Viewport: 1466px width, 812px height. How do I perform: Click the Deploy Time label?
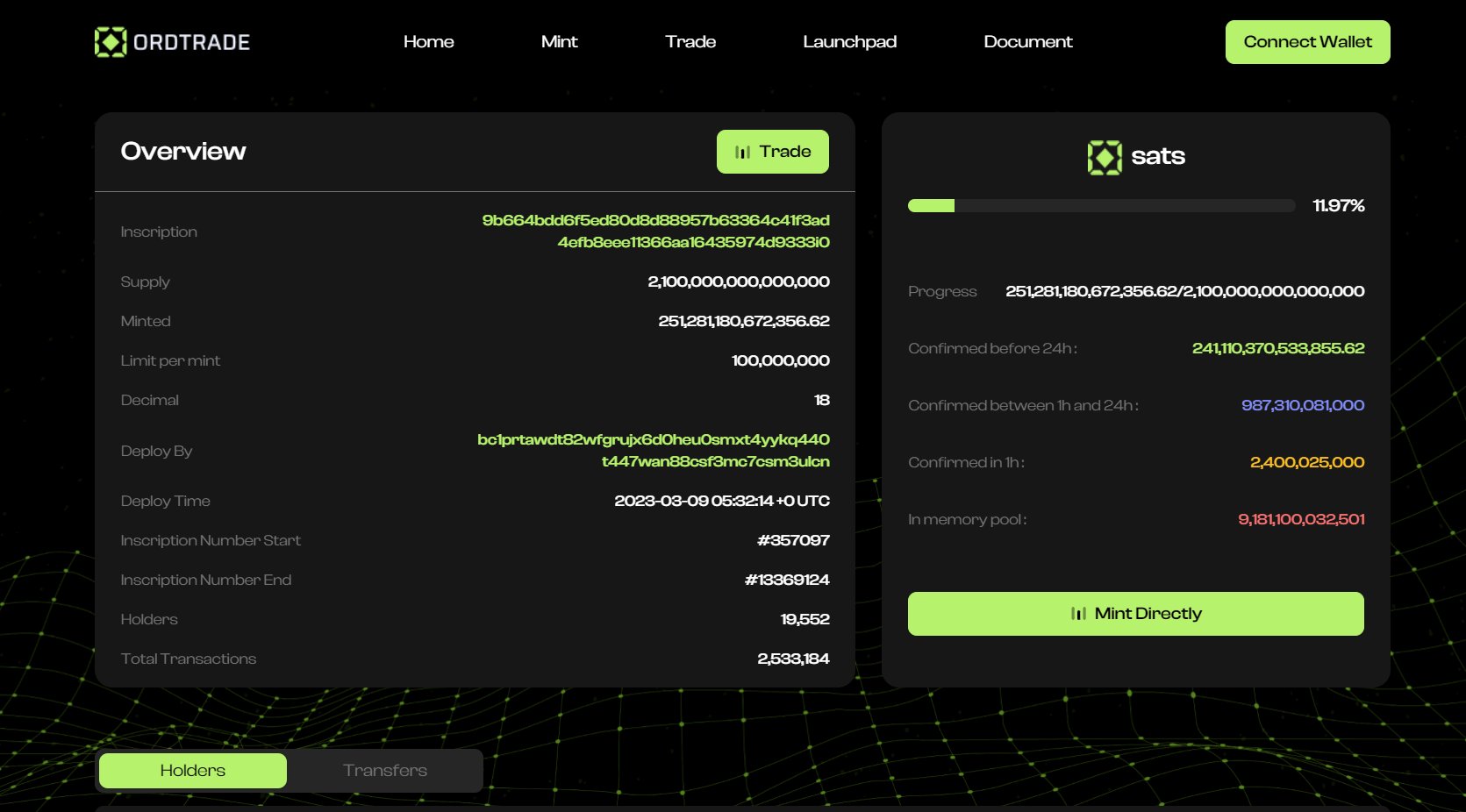(166, 501)
